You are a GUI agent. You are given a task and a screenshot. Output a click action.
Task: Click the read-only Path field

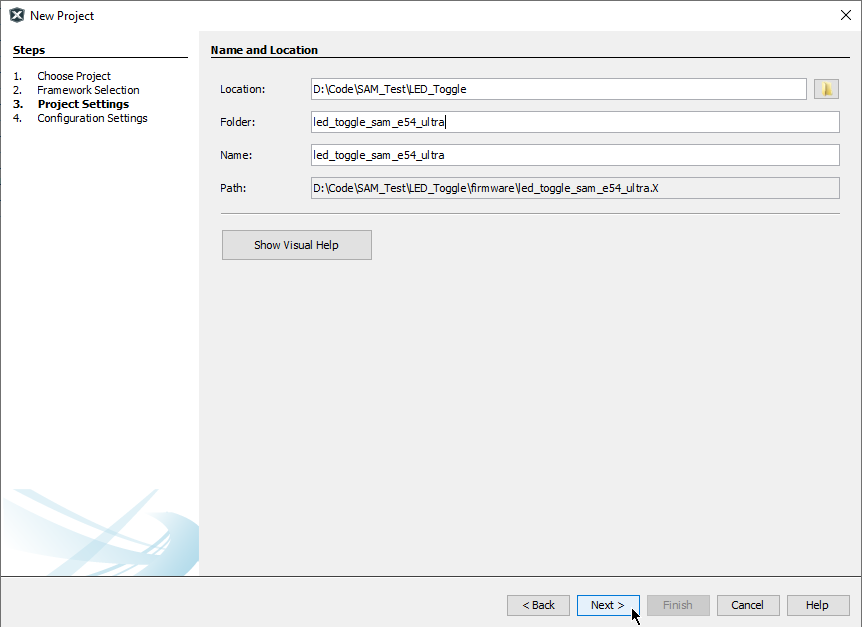click(575, 188)
